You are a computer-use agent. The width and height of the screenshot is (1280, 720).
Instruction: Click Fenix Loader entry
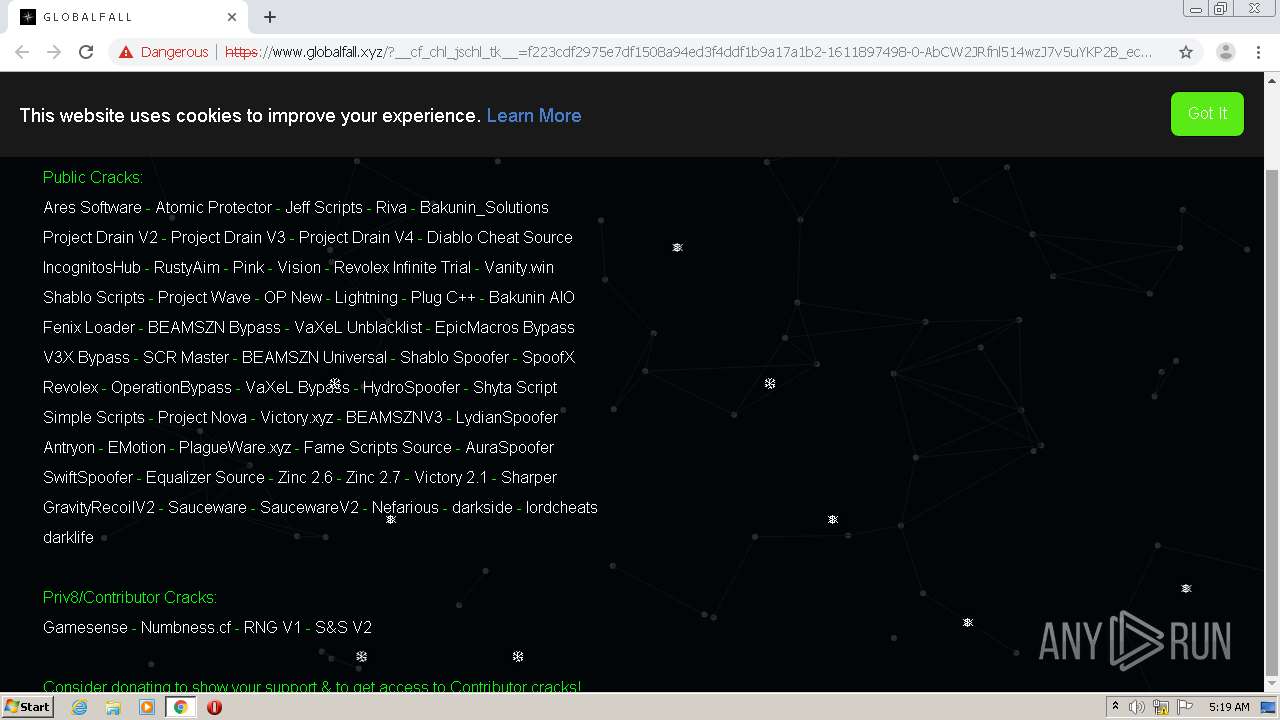click(89, 327)
